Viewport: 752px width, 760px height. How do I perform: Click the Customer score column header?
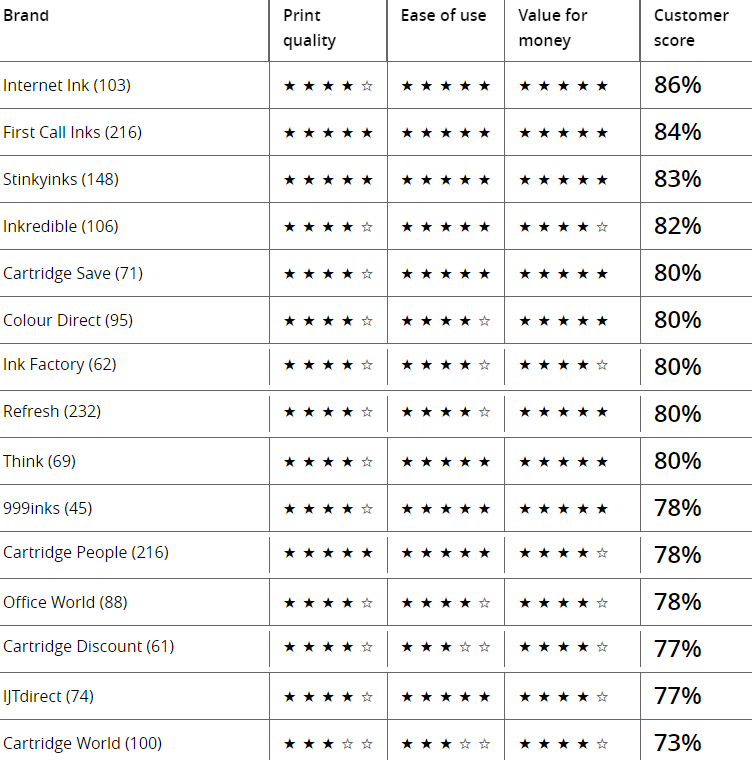click(x=691, y=28)
